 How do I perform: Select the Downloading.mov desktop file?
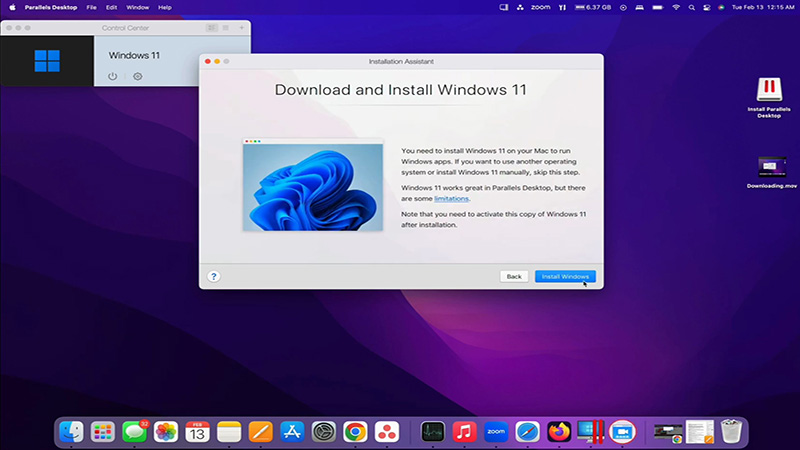click(771, 172)
